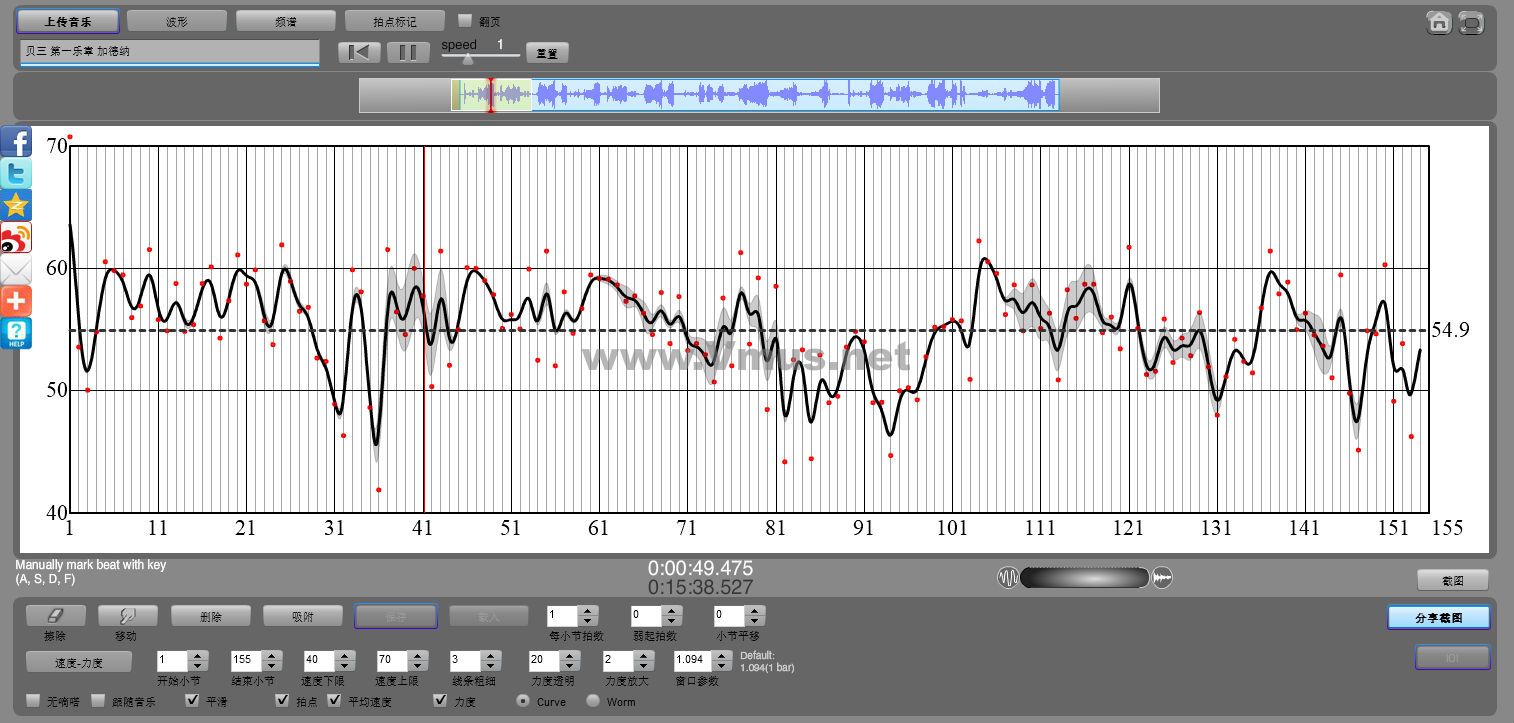Select the eraser tool (擦除)
The width and height of the screenshot is (1514, 723).
[x=55, y=616]
